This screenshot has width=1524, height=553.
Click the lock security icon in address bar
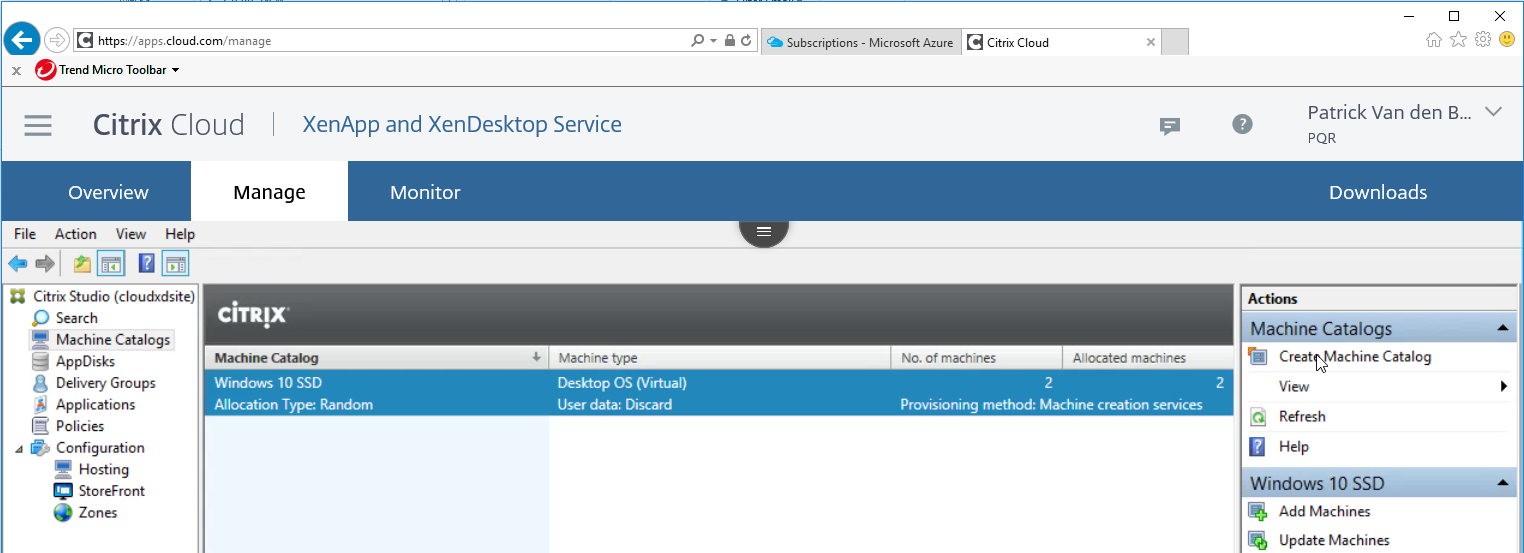(730, 41)
